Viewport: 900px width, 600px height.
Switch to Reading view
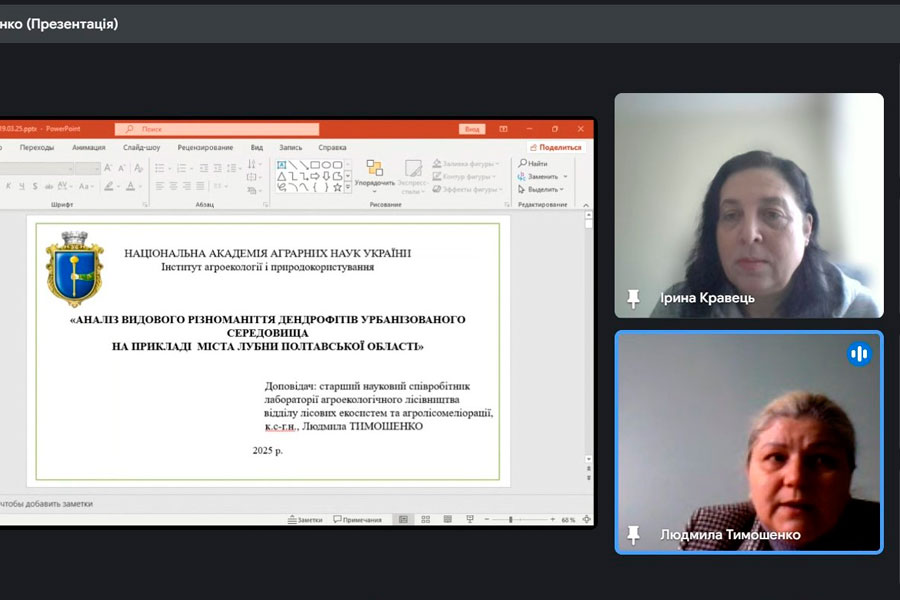(x=447, y=519)
